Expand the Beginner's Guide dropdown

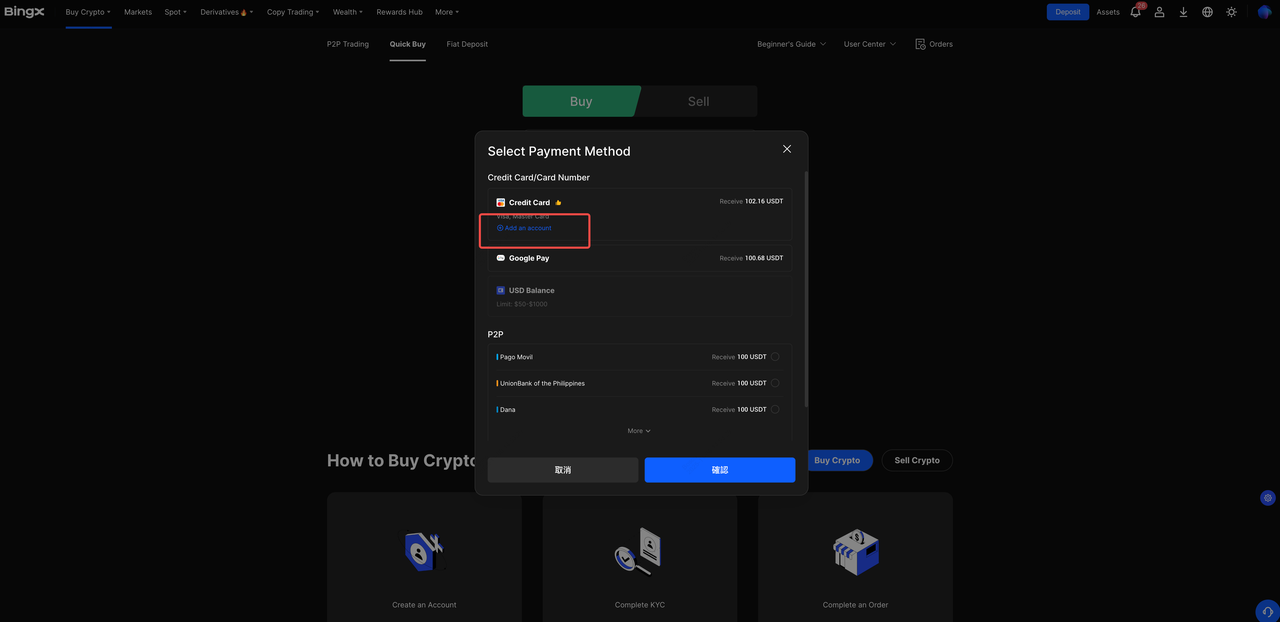(792, 44)
